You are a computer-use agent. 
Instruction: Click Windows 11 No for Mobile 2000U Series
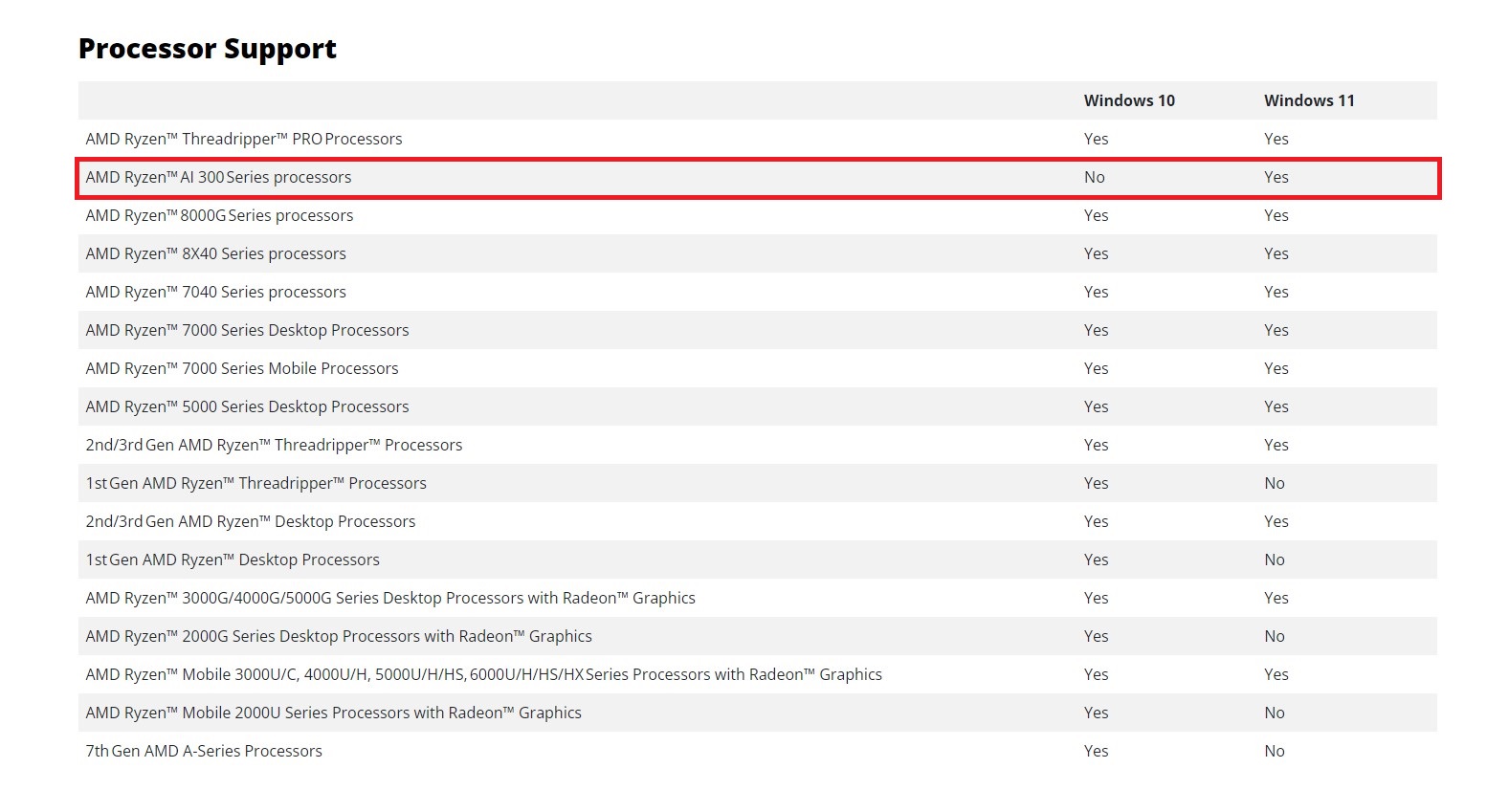pos(1274,713)
